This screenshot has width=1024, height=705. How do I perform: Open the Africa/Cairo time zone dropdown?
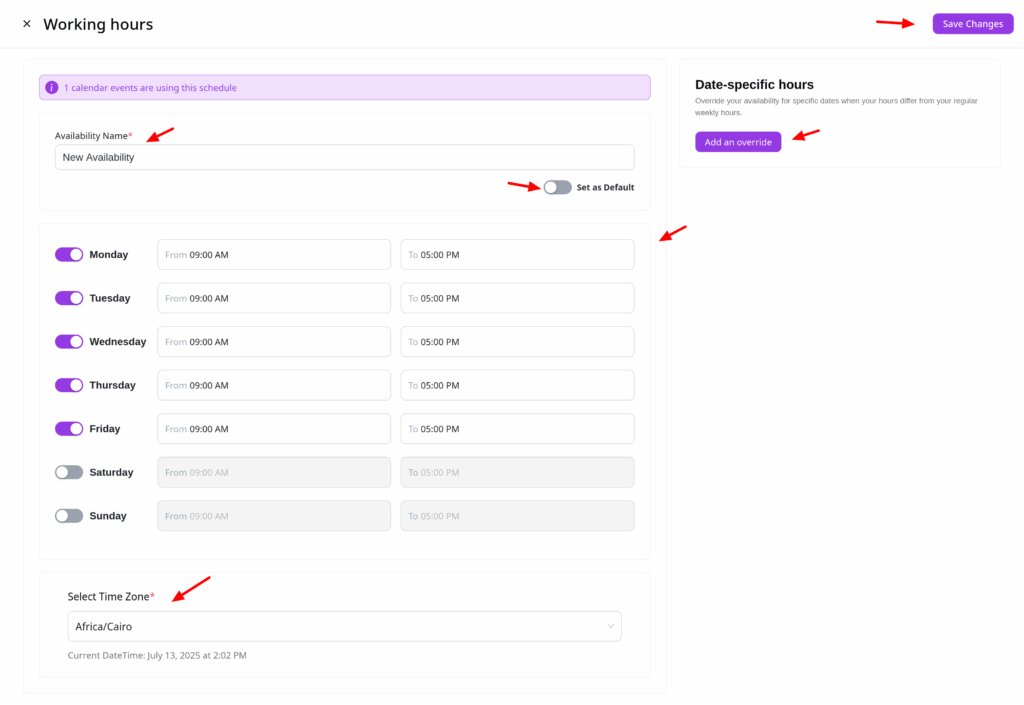340,627
